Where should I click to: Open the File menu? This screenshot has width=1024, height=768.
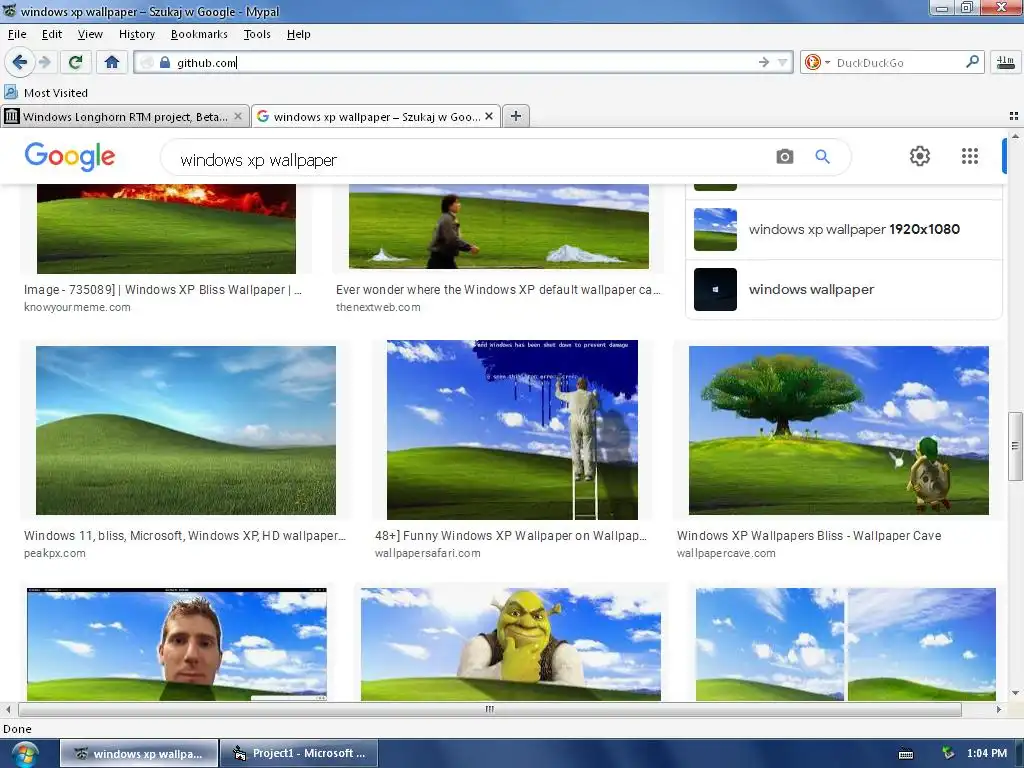pos(17,34)
